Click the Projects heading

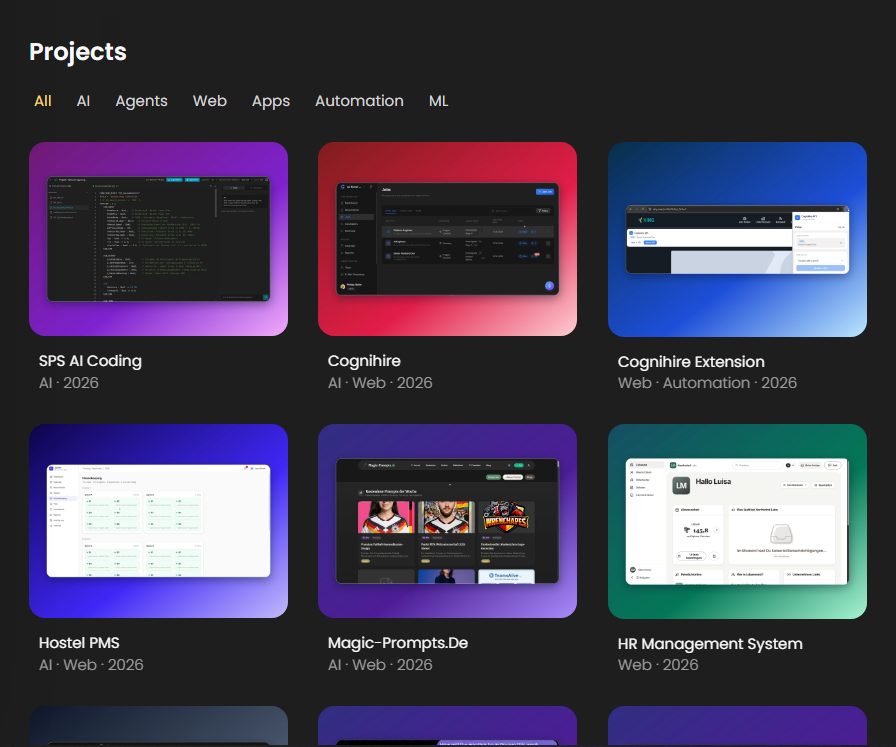78,52
